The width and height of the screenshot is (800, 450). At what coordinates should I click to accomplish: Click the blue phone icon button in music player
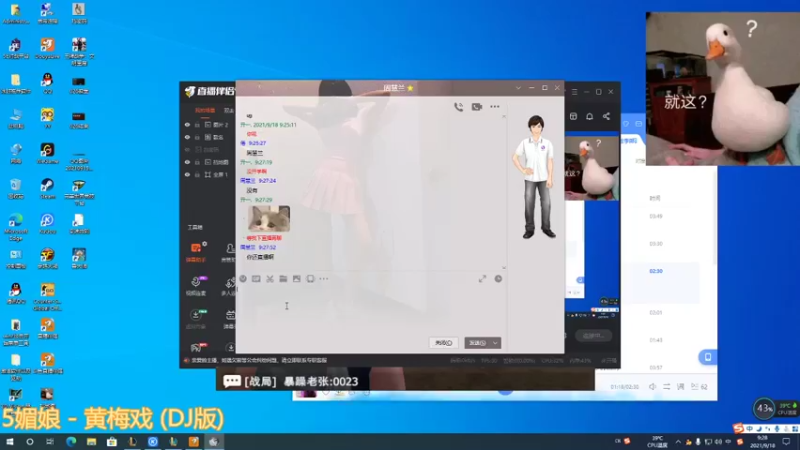[x=708, y=357]
